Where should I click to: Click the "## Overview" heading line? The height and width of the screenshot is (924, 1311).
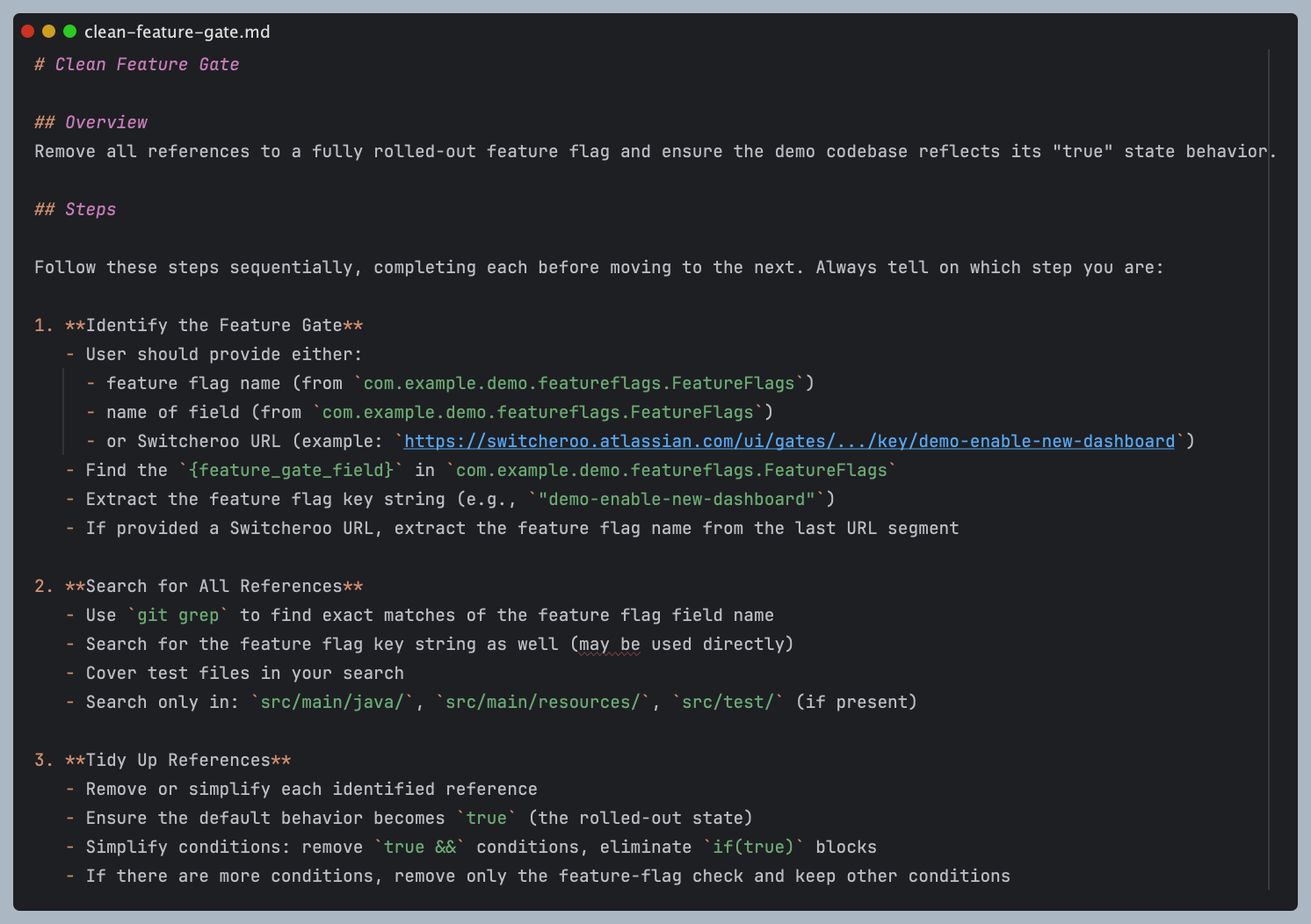[x=91, y=122]
